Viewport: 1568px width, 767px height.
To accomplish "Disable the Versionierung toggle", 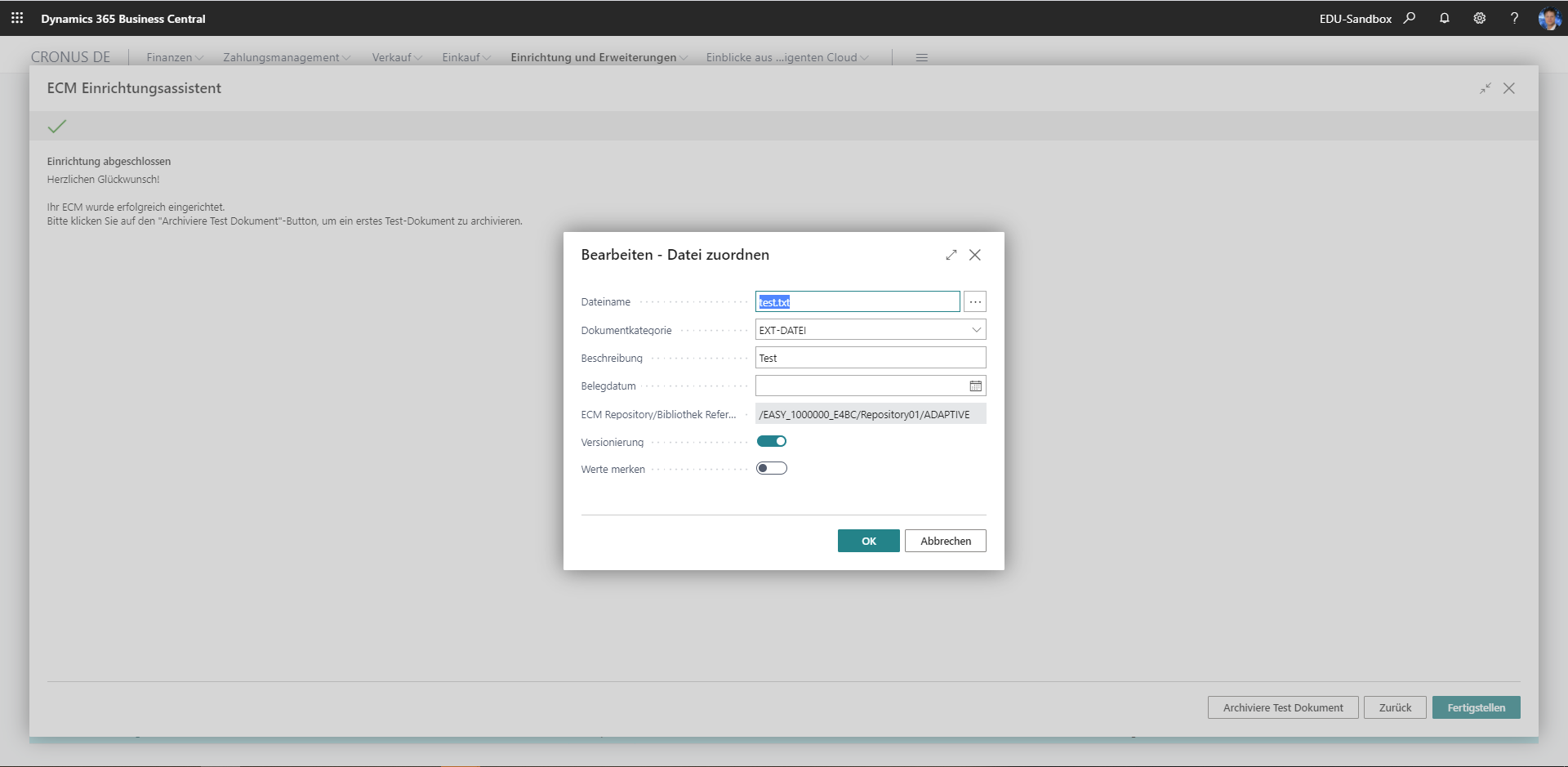I will pos(772,441).
